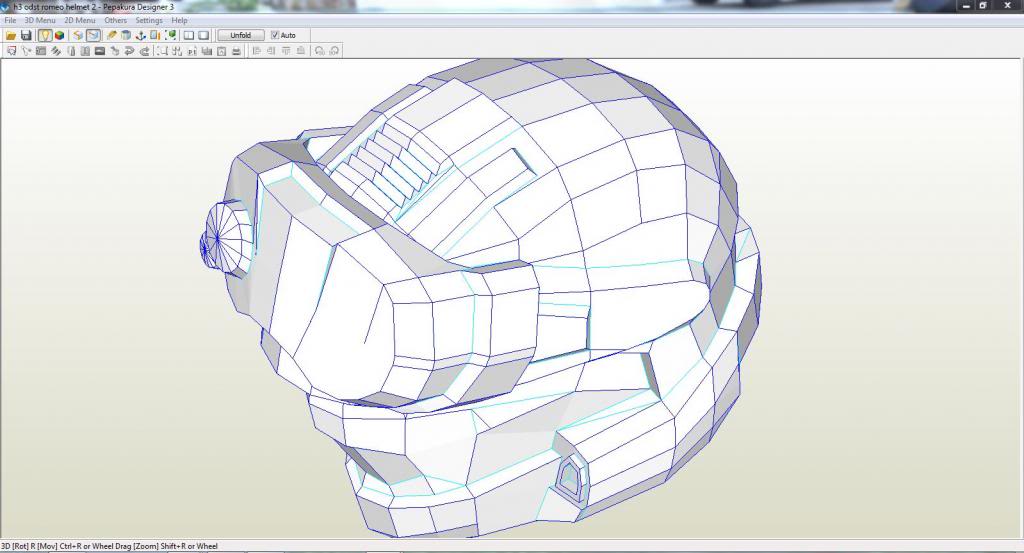Viewport: 1024px width, 553px height.
Task: Click the yellow folded-sheet icon
Action: (78, 35)
